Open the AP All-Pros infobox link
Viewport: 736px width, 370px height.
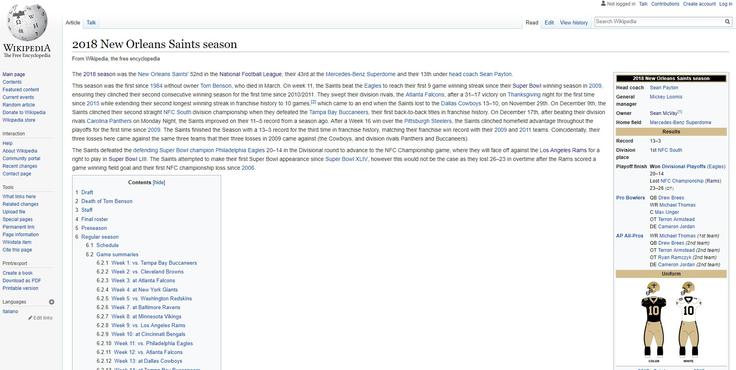[629, 236]
